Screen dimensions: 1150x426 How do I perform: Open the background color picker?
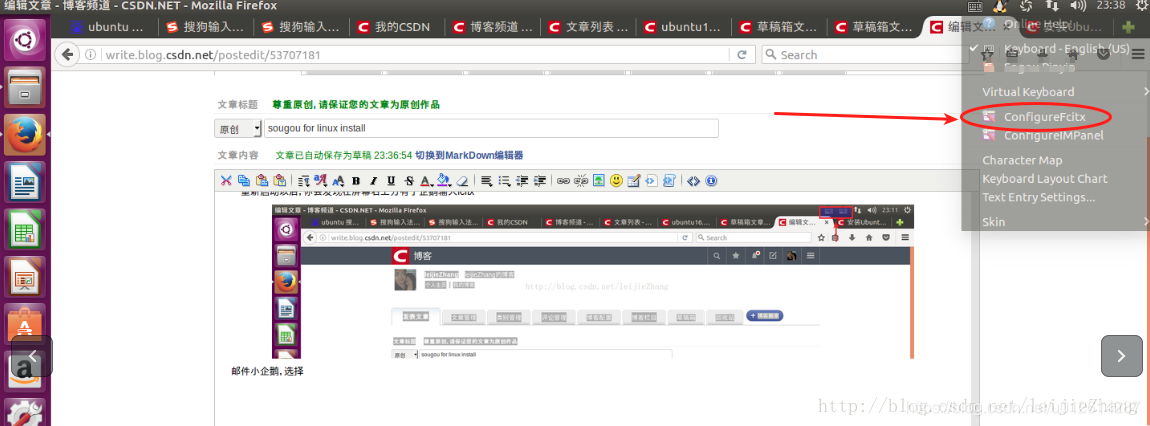tap(444, 180)
